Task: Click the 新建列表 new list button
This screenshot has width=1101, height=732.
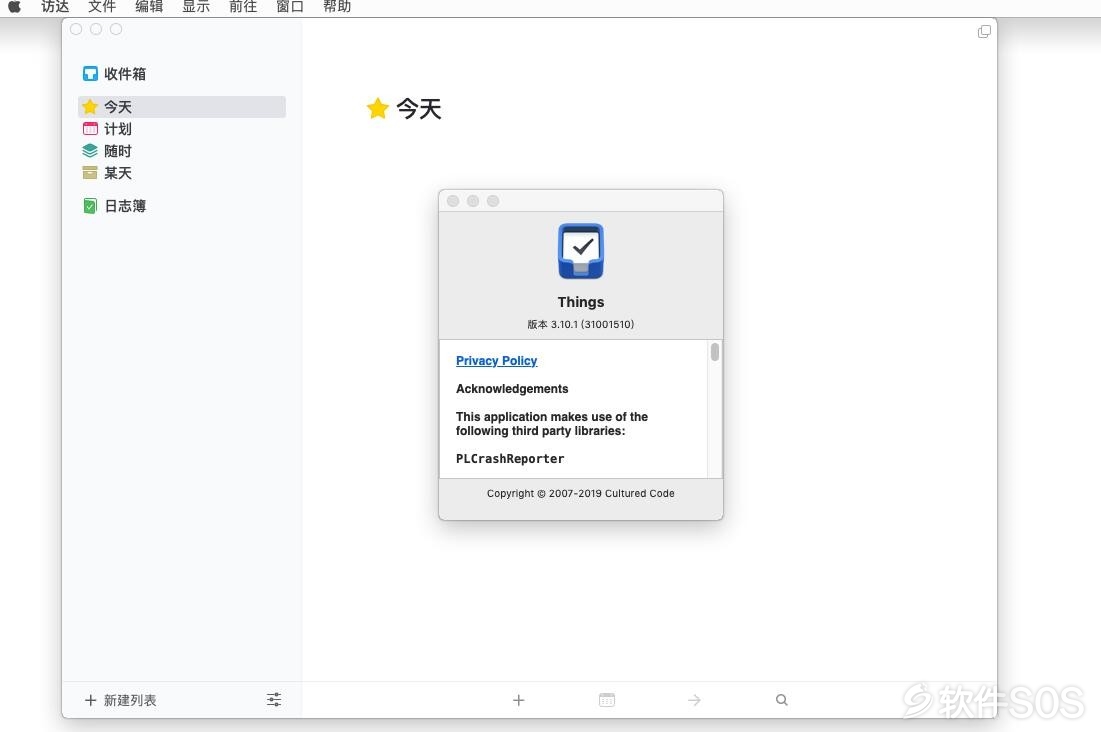Action: point(120,700)
